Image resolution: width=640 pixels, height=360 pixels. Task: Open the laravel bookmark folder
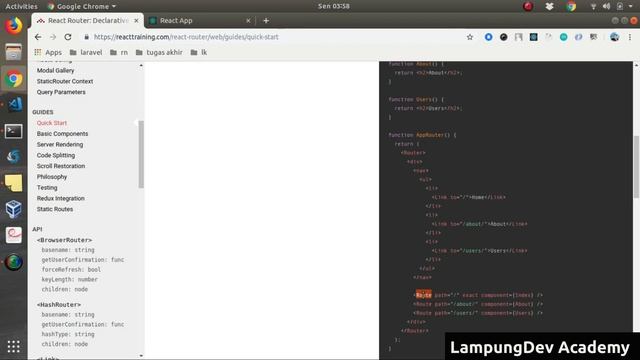tap(86, 52)
